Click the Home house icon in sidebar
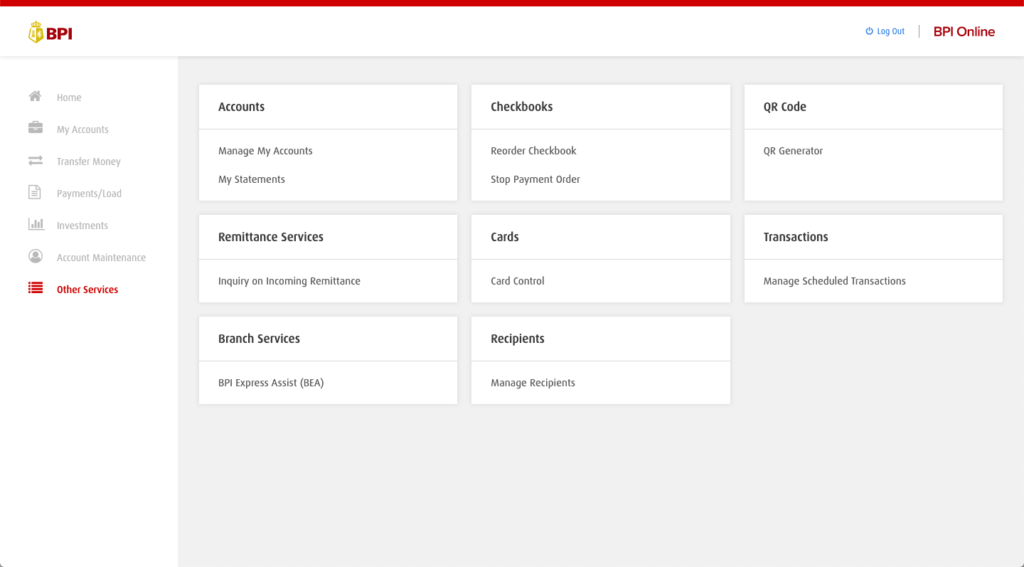This screenshot has height=567, width=1024. pos(35,97)
